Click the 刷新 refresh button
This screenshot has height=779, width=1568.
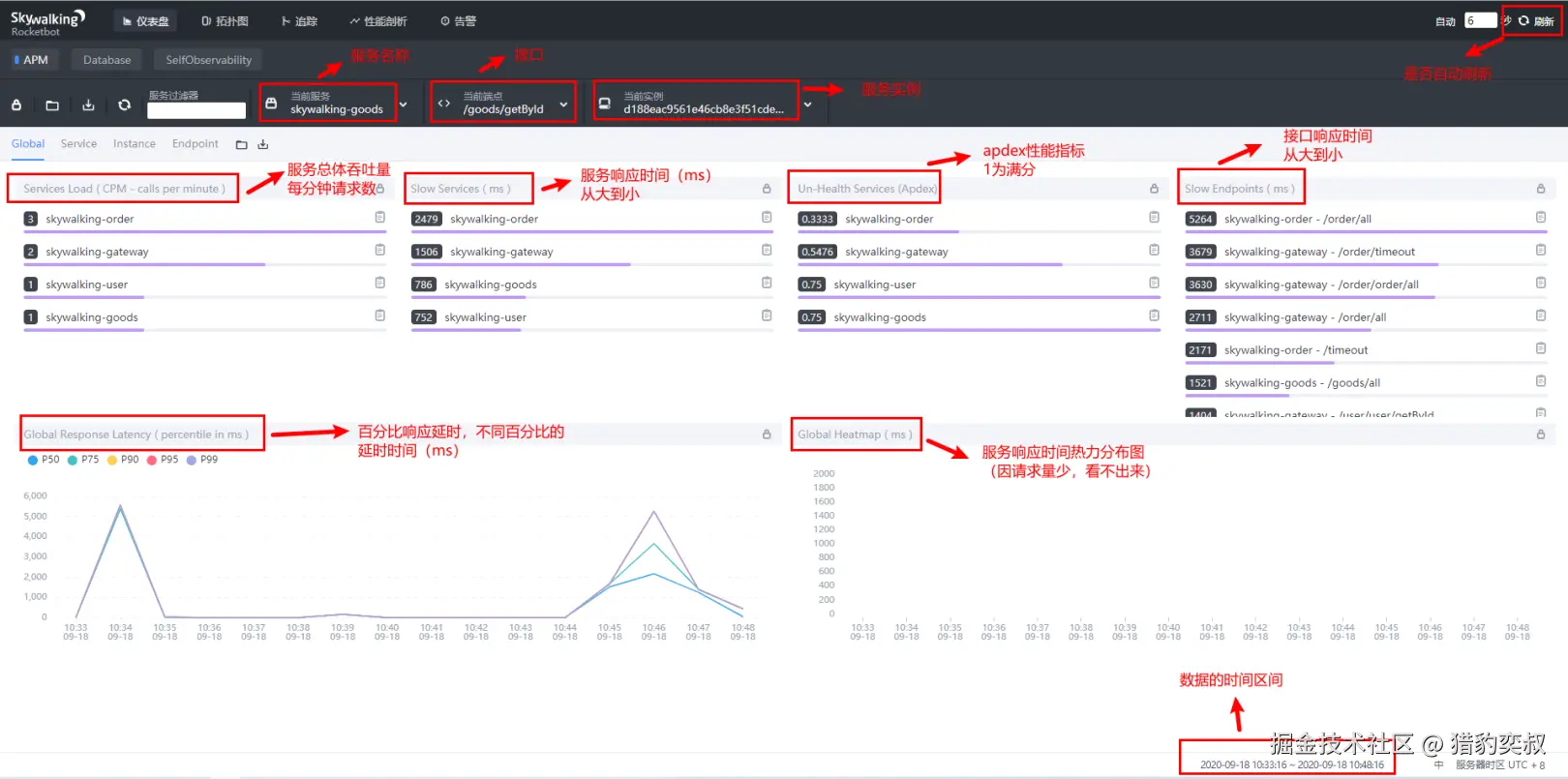[1536, 21]
